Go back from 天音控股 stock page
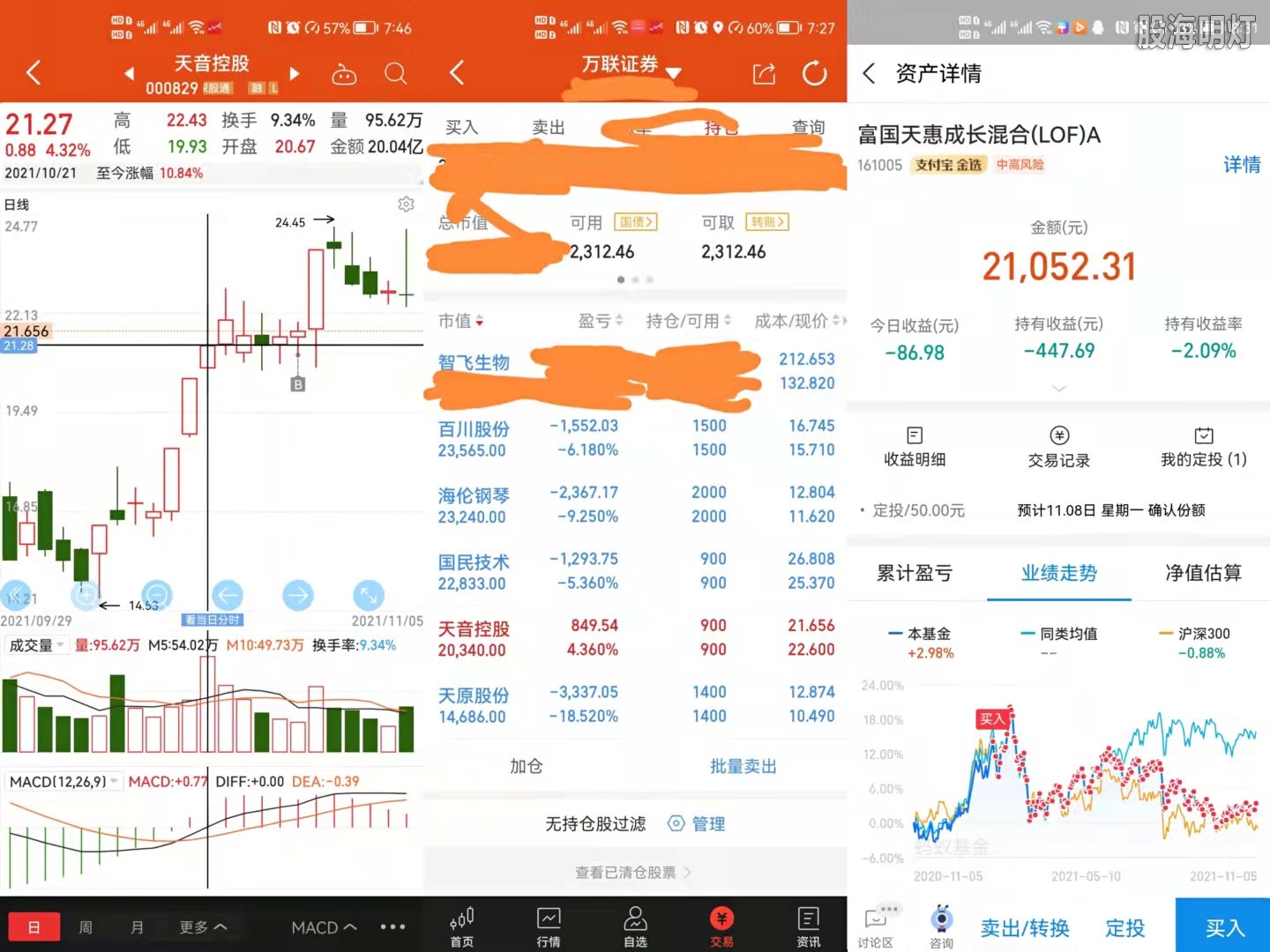1270x952 pixels. pyautogui.click(x=34, y=72)
